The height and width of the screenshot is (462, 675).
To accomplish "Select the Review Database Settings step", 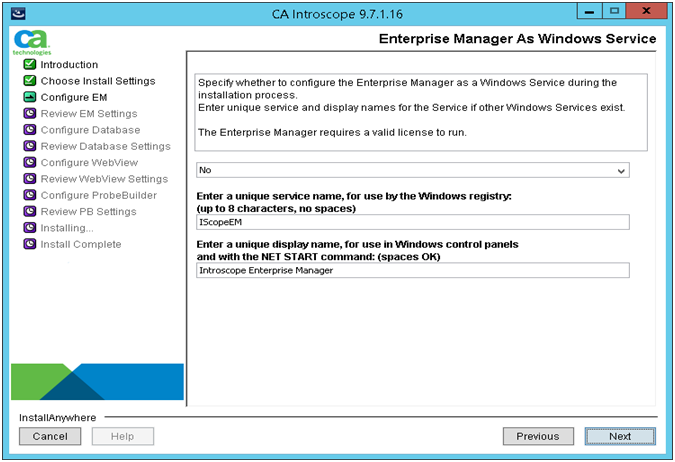I will click(x=105, y=147).
